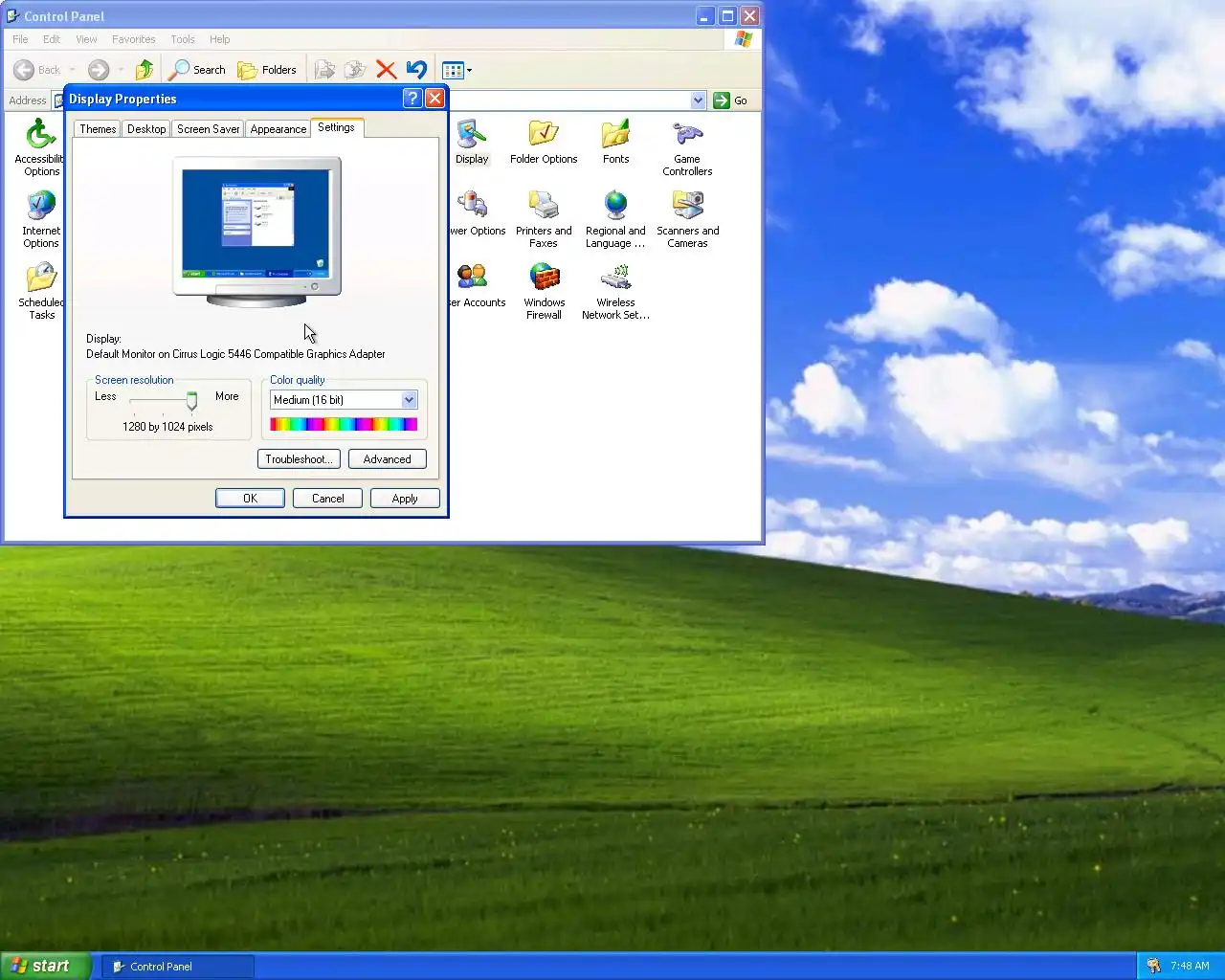Click the blue Undo toolbar icon

click(x=416, y=70)
